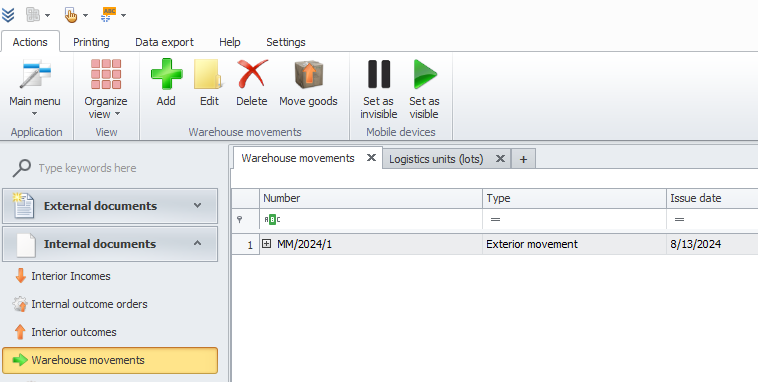Open Organize view grid icon

[x=106, y=74]
